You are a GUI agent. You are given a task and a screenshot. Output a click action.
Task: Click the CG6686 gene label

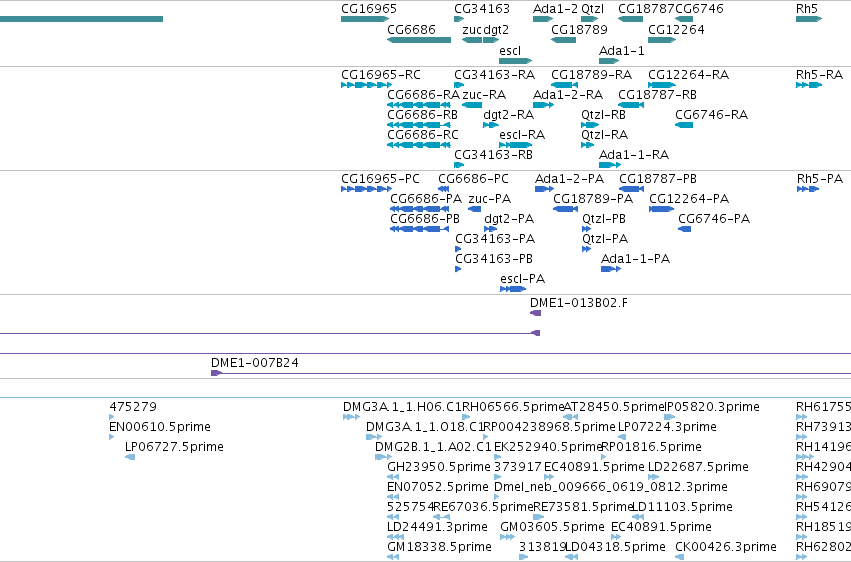tap(411, 29)
